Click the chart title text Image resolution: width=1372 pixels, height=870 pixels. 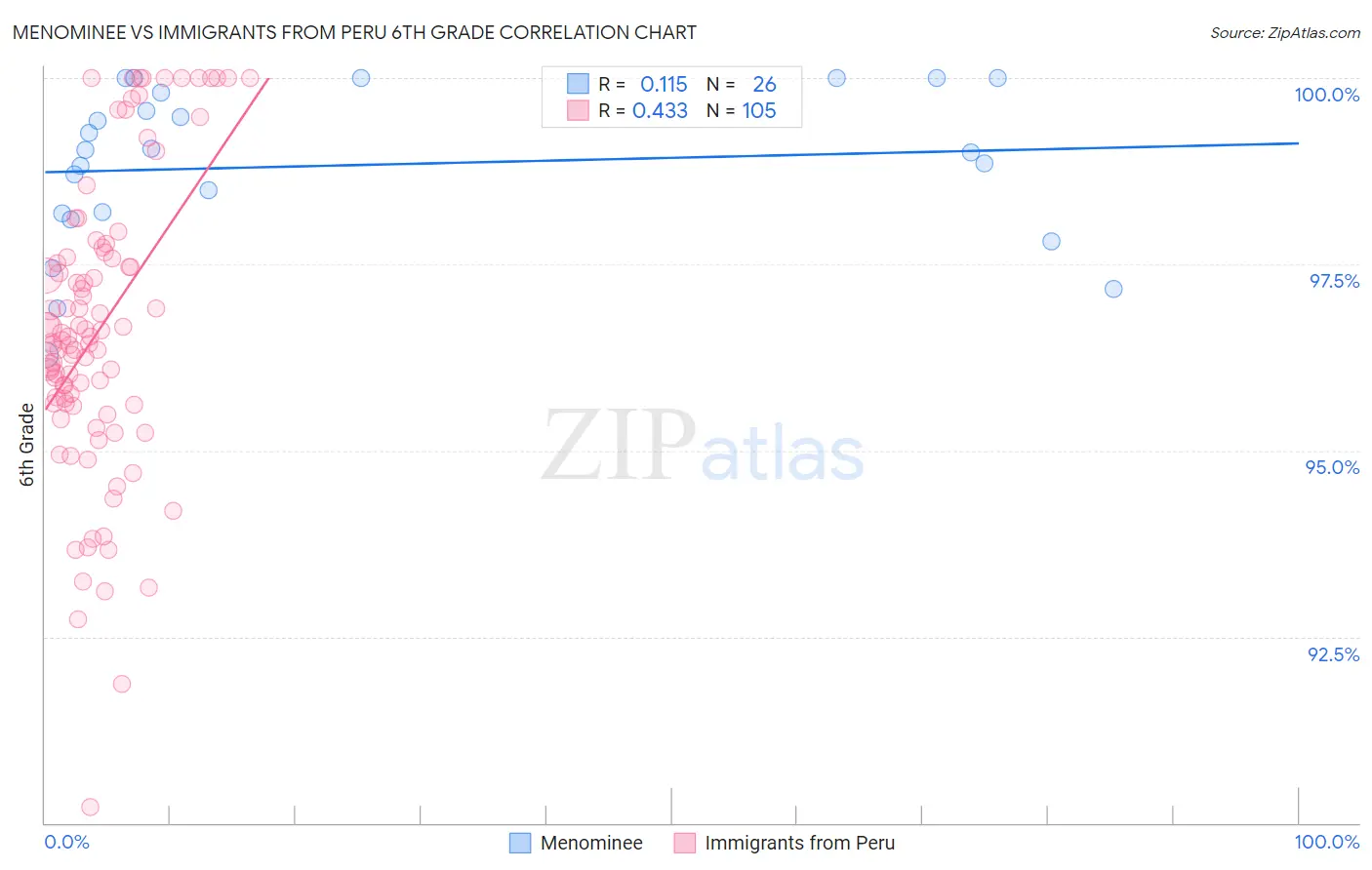[x=354, y=32]
